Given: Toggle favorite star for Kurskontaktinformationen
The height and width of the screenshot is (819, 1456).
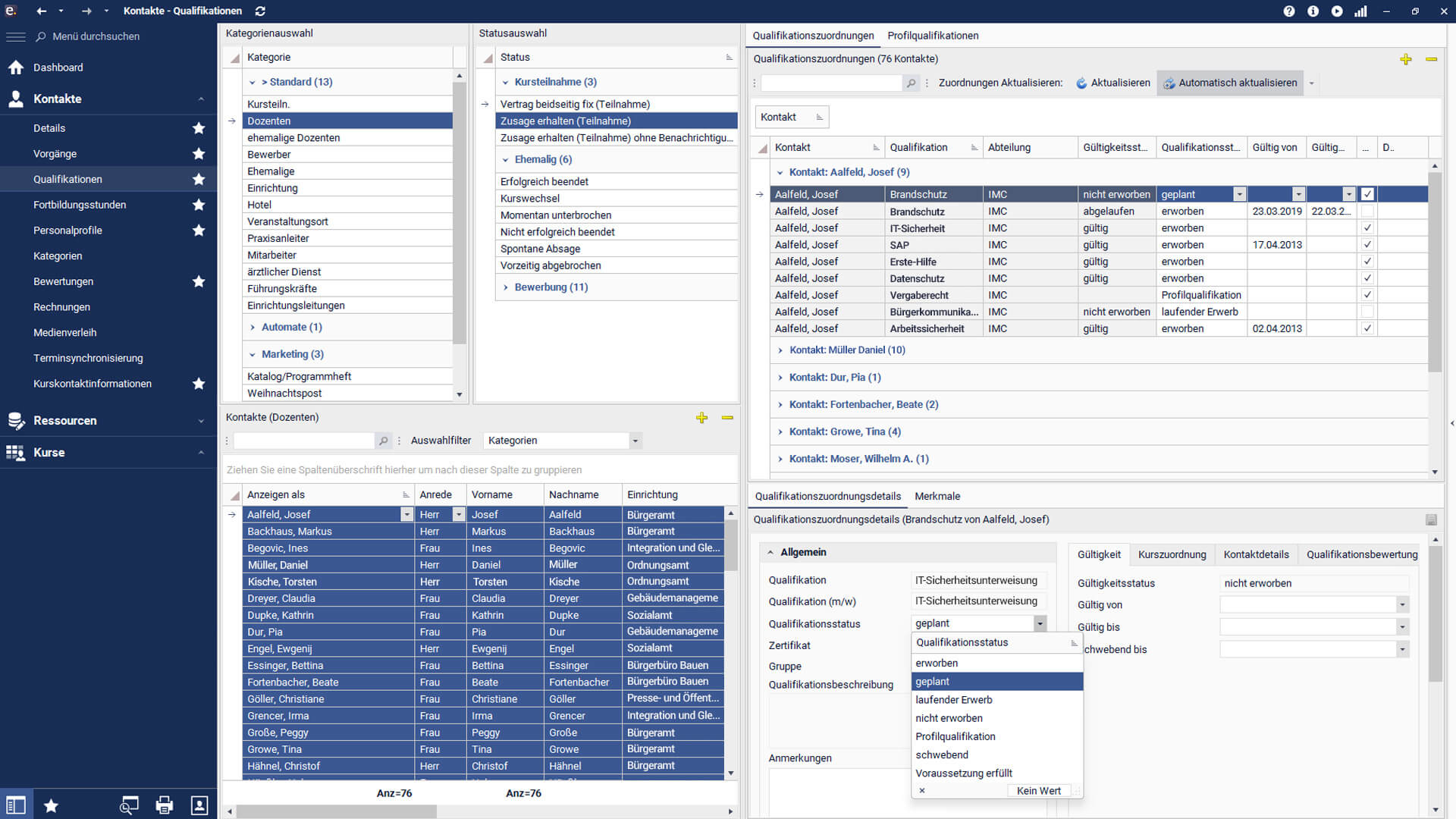Looking at the screenshot, I should tap(199, 384).
